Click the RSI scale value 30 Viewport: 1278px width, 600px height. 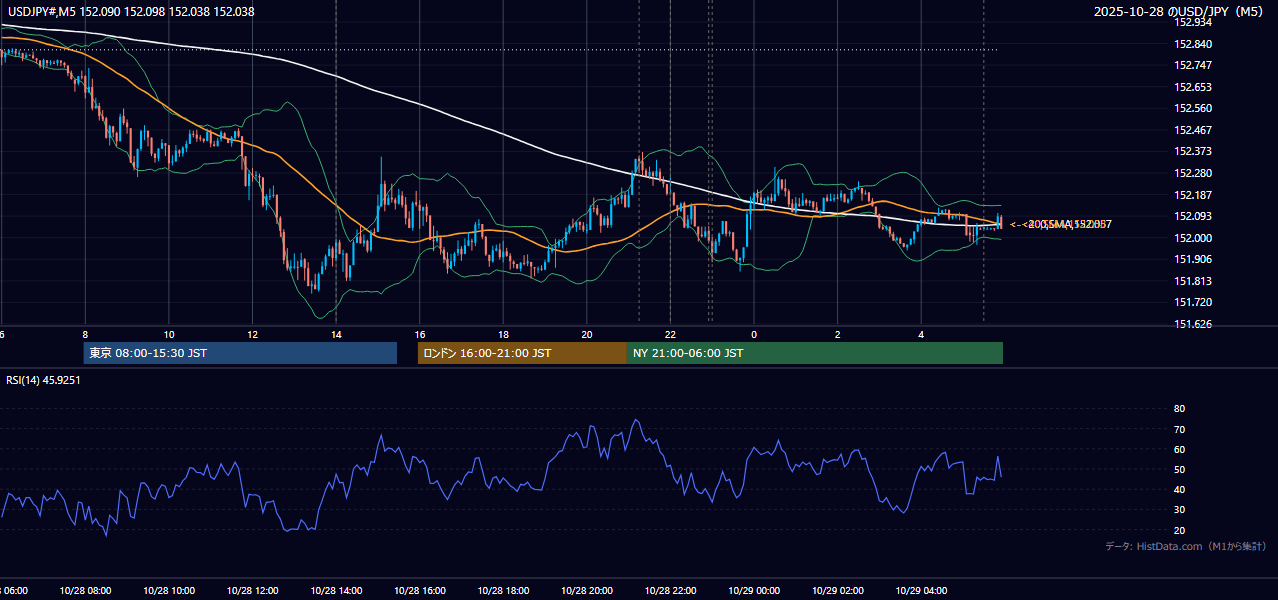click(x=1179, y=510)
